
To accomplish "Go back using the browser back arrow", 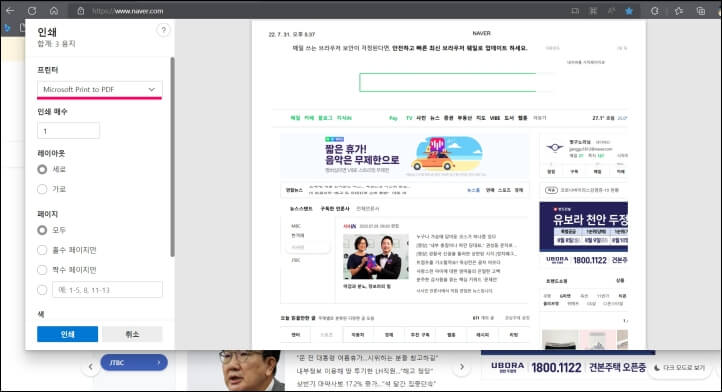I will 10,11.
